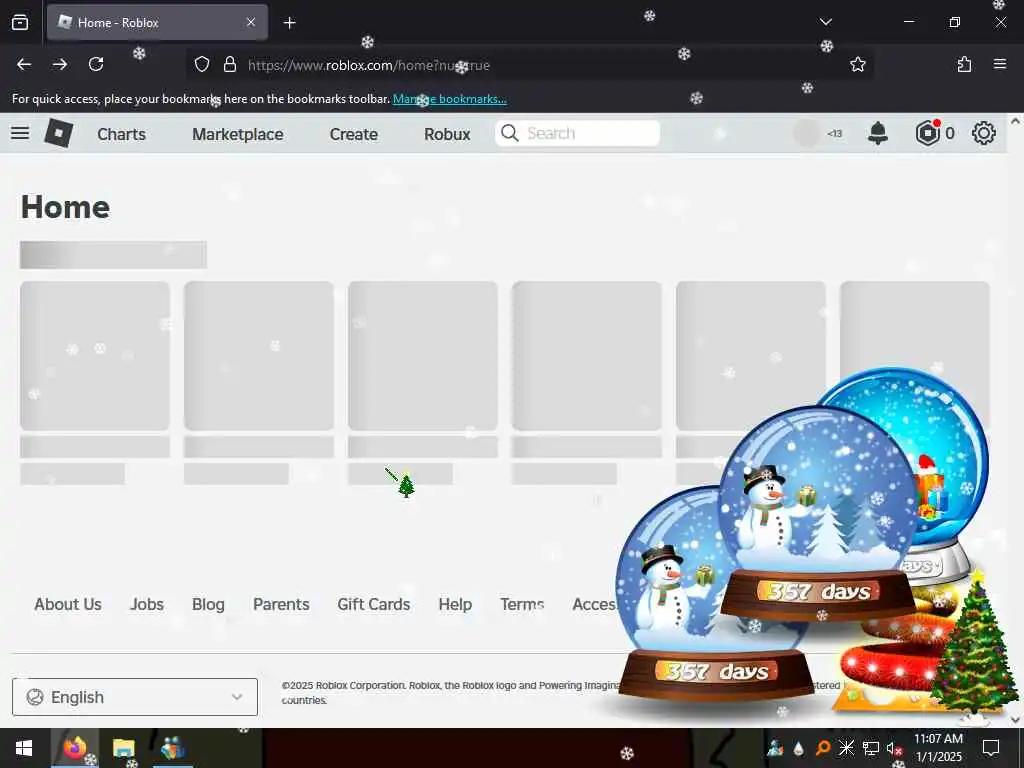Expand the list all tabs chevron
Screen dimensions: 1024x768
point(825,22)
